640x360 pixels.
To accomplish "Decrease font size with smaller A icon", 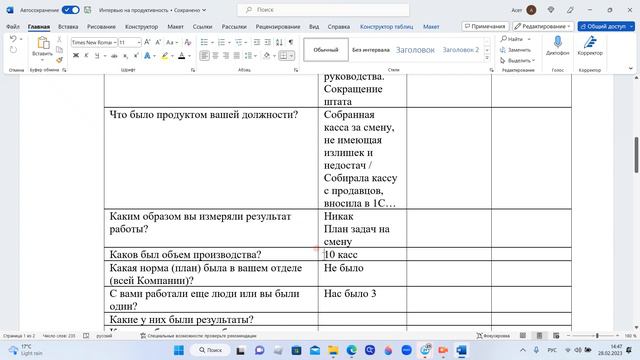I will tap(158, 42).
